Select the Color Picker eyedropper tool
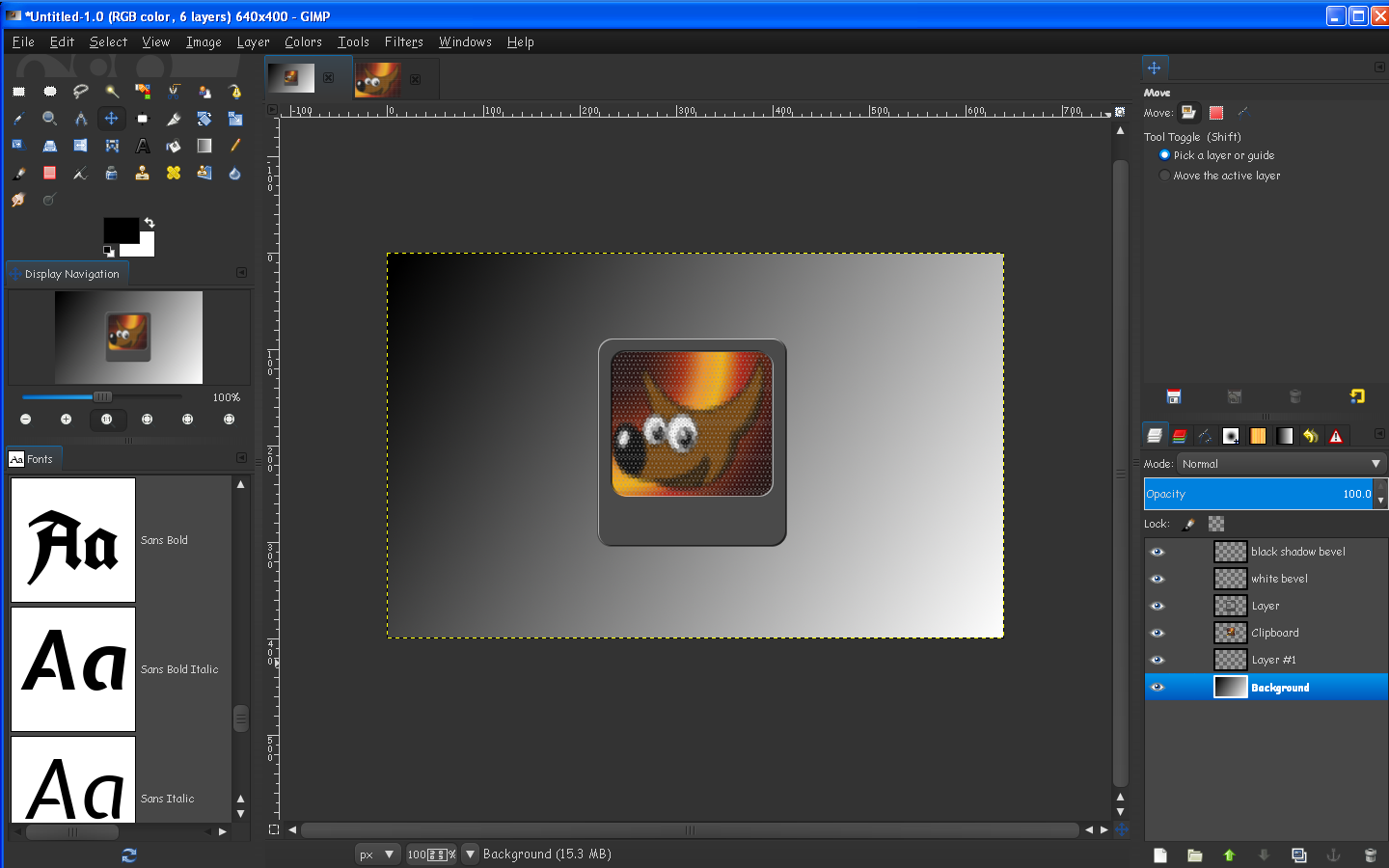The height and width of the screenshot is (868, 1389). pyautogui.click(x=18, y=119)
